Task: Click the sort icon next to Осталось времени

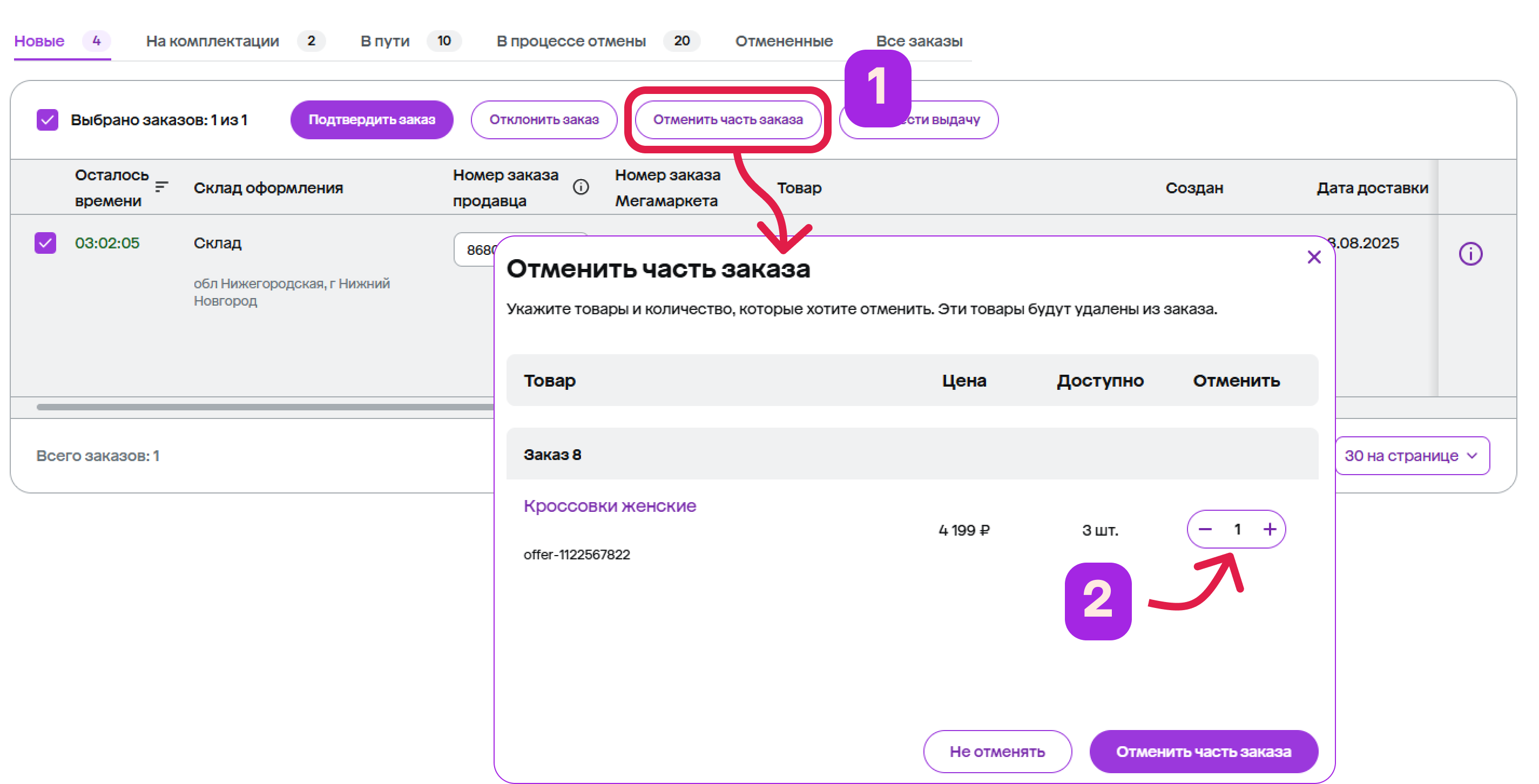Action: click(161, 187)
